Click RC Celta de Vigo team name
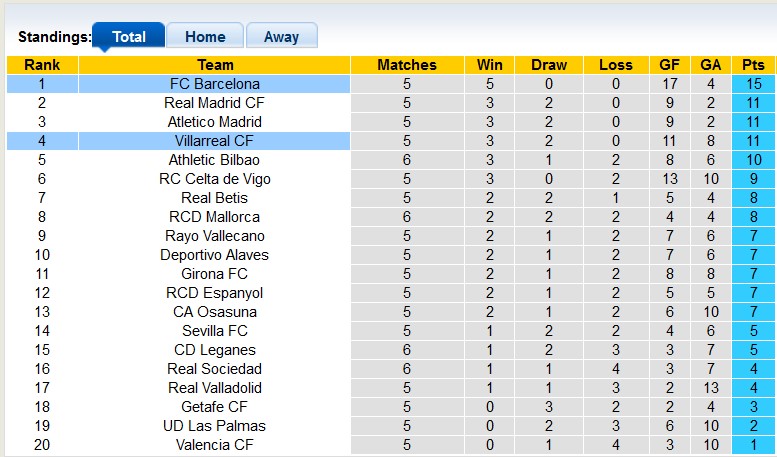The height and width of the screenshot is (457, 777). pos(215,179)
